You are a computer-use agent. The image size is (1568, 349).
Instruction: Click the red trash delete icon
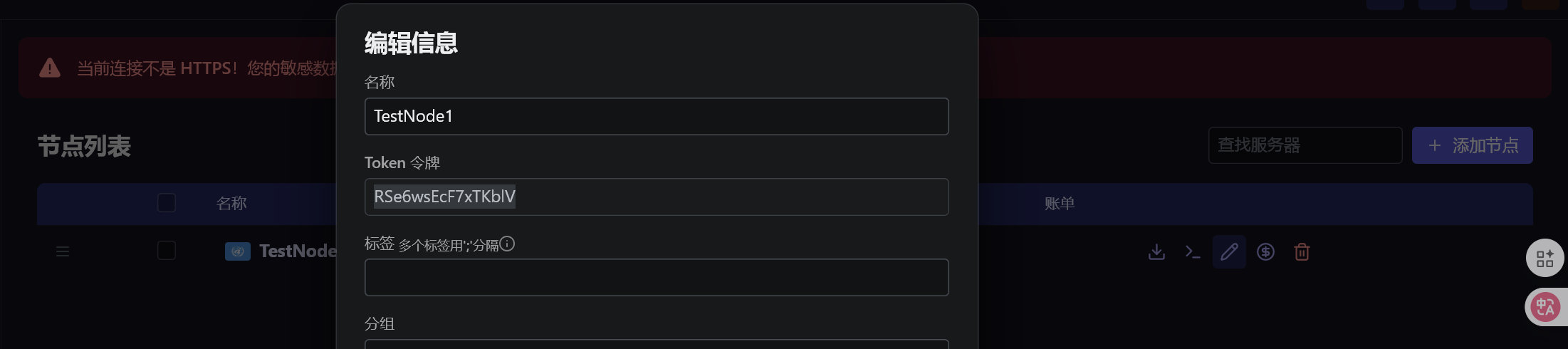click(1302, 251)
